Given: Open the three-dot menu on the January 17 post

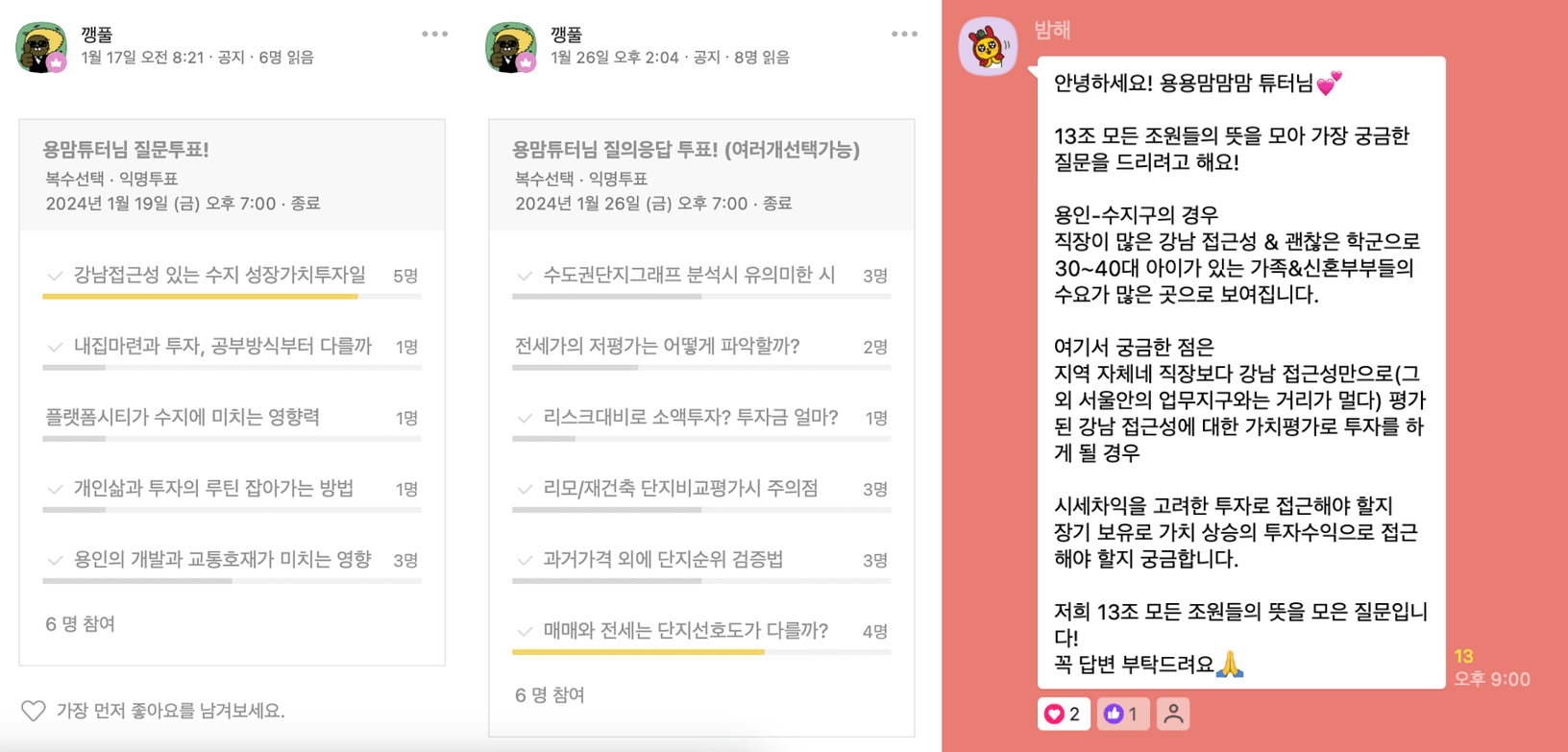Looking at the screenshot, I should 434,35.
